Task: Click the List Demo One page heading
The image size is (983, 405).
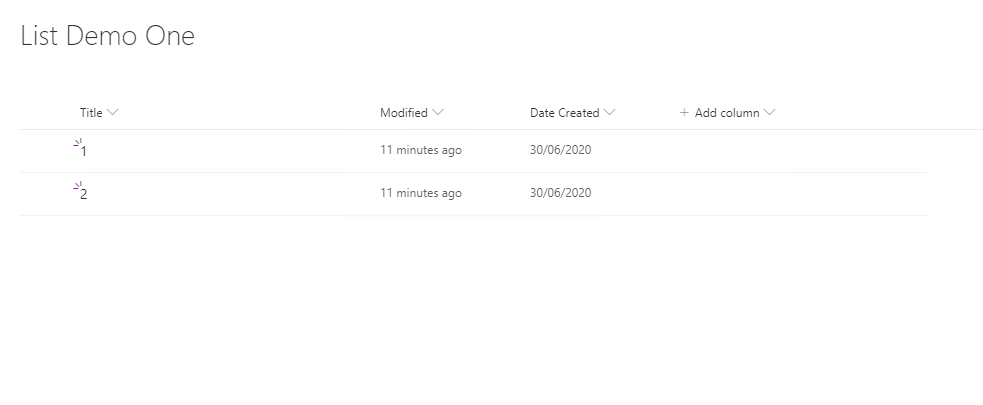Action: 108,36
